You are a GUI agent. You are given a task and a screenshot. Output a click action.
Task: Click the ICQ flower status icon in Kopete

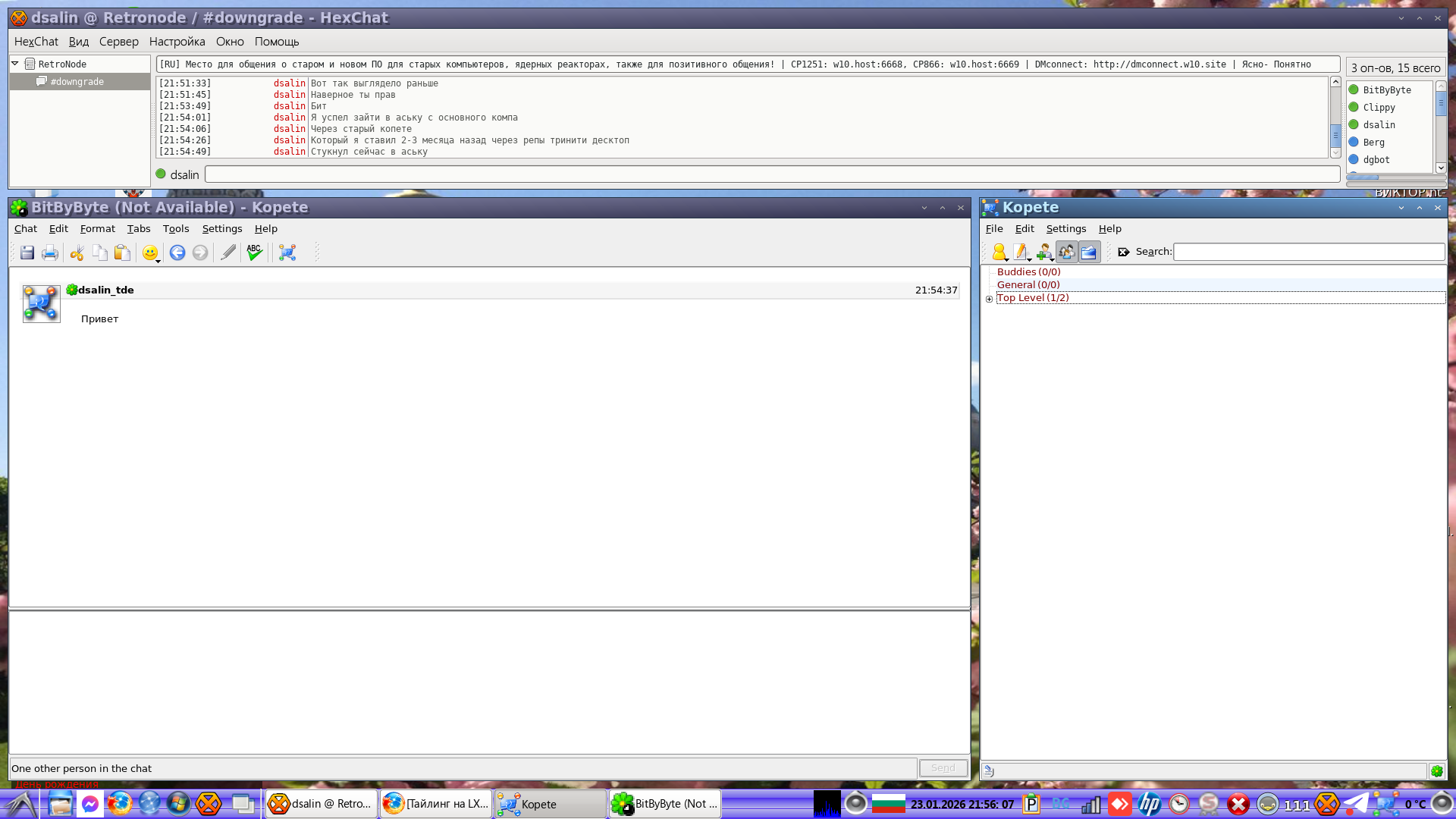coord(1437,770)
